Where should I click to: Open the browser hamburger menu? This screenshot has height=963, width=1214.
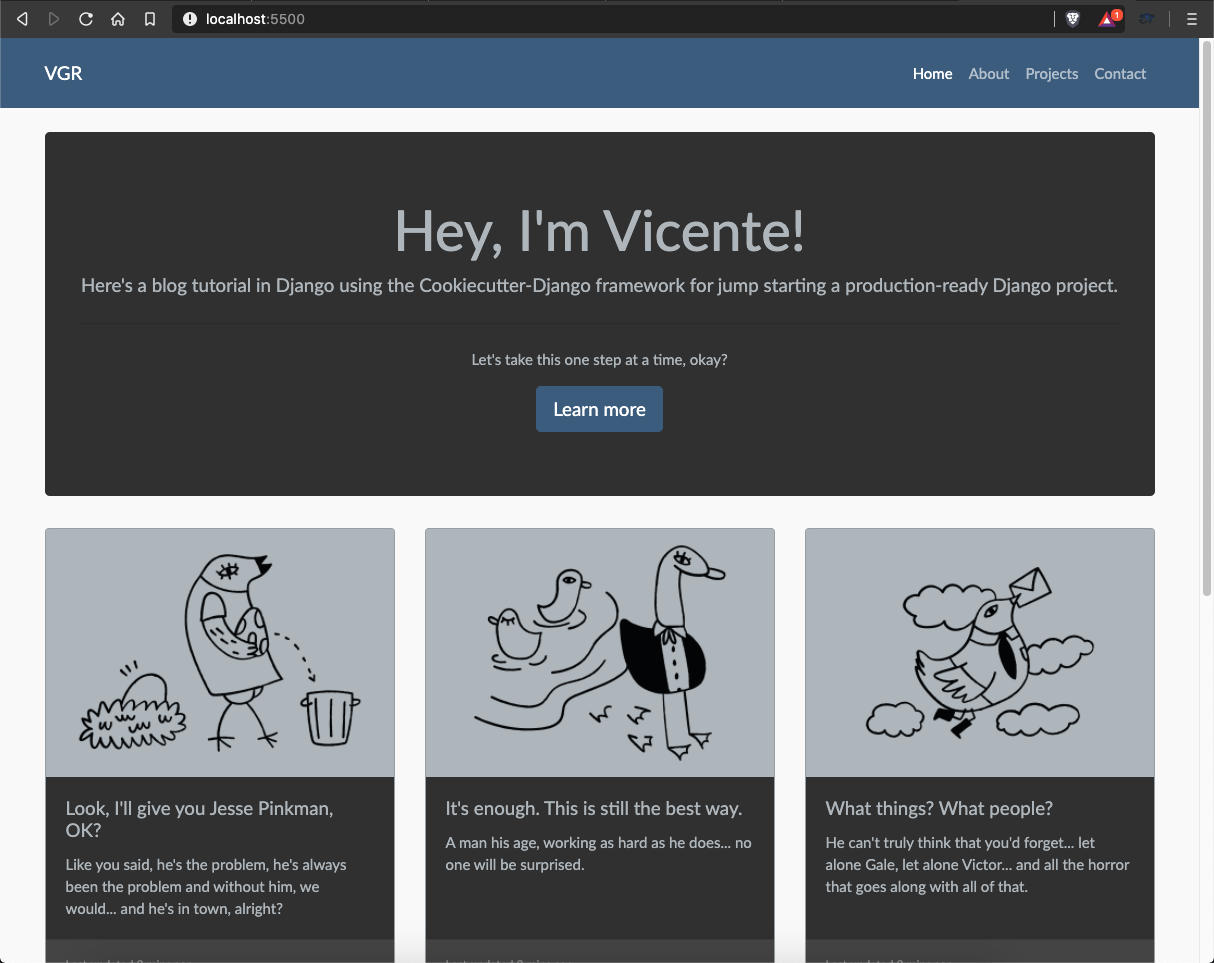pyautogui.click(x=1191, y=19)
